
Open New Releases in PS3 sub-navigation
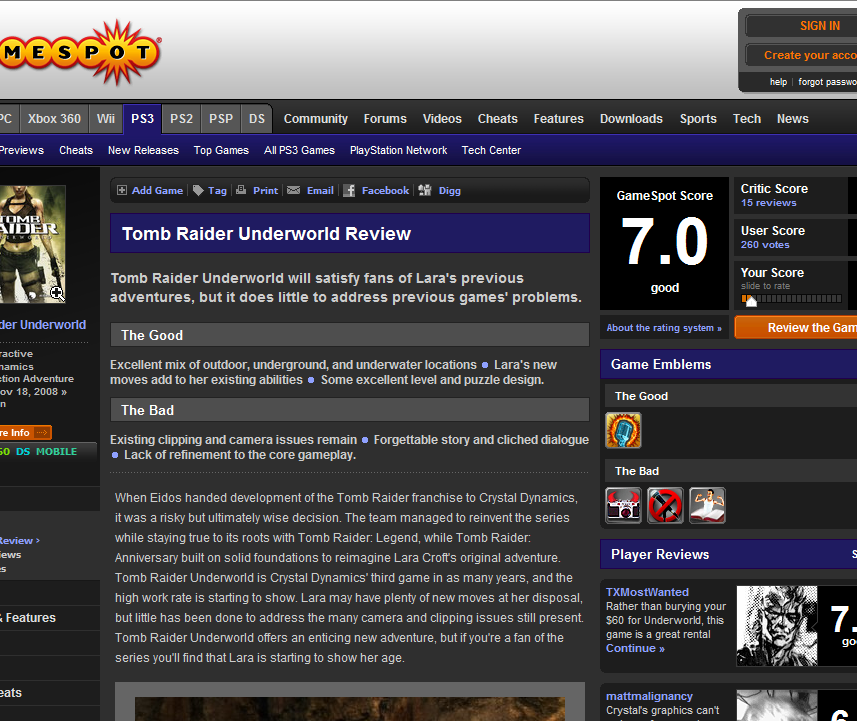[x=143, y=150]
